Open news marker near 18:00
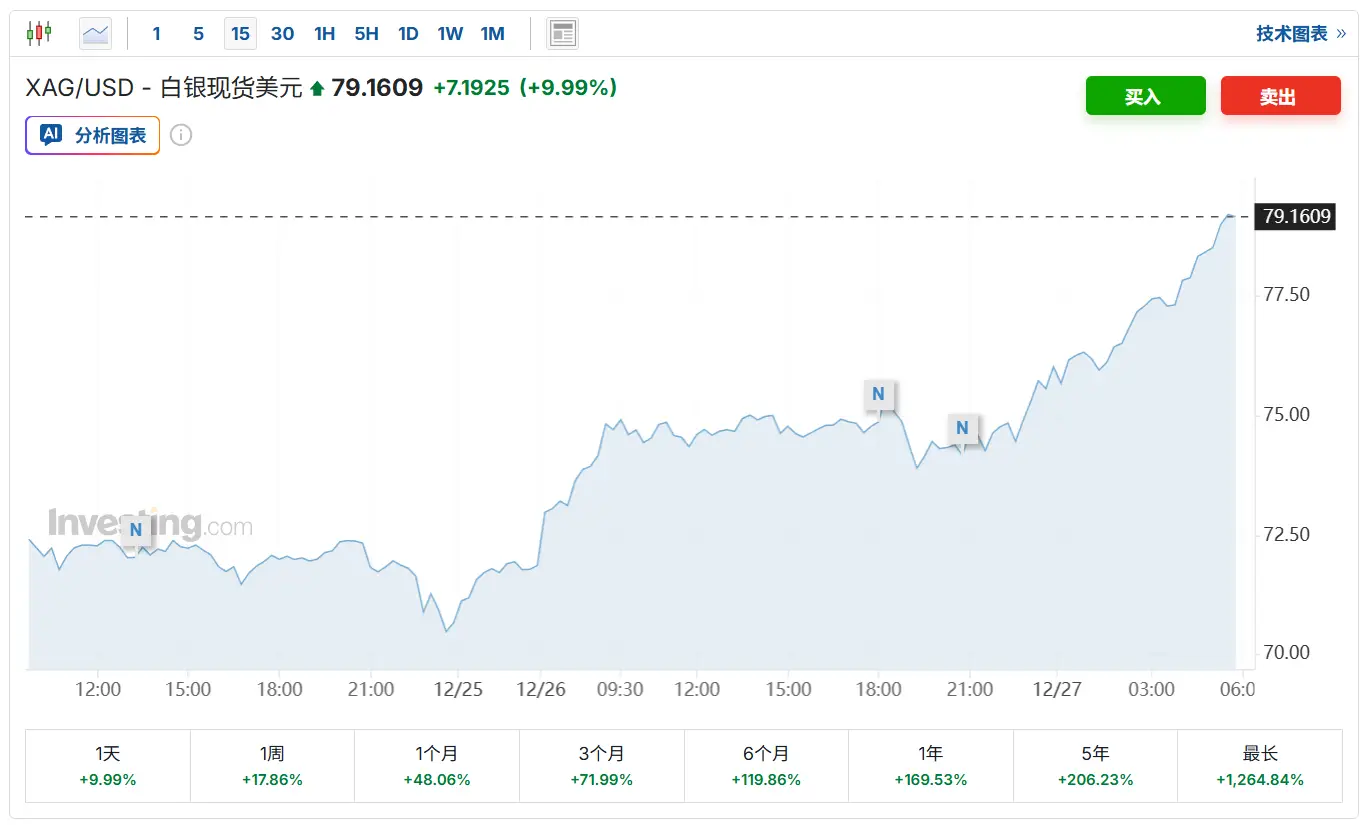This screenshot has width=1371, height=825. (x=878, y=394)
